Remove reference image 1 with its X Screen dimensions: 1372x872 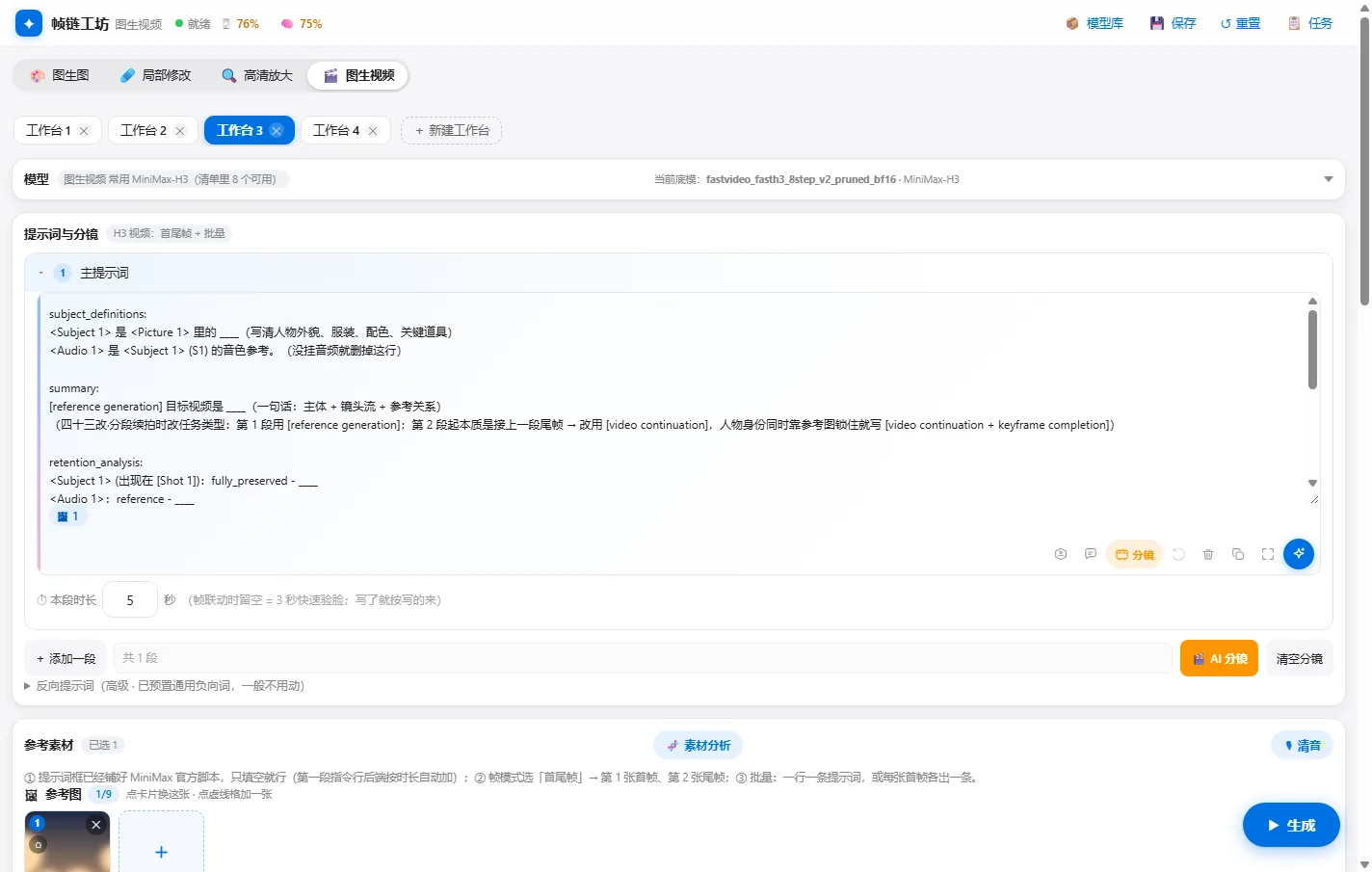(x=95, y=825)
